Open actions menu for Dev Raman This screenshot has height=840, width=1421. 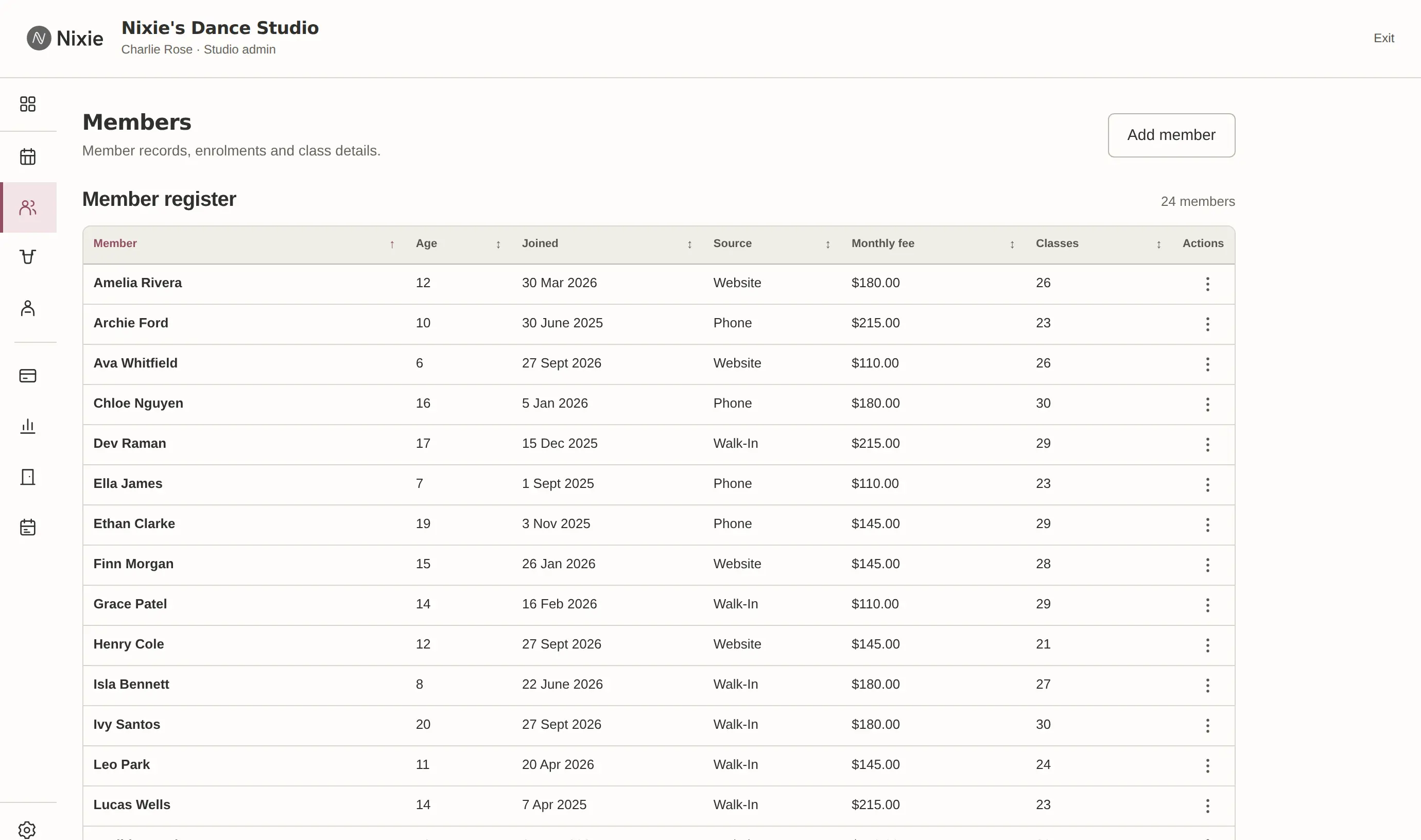1207,444
